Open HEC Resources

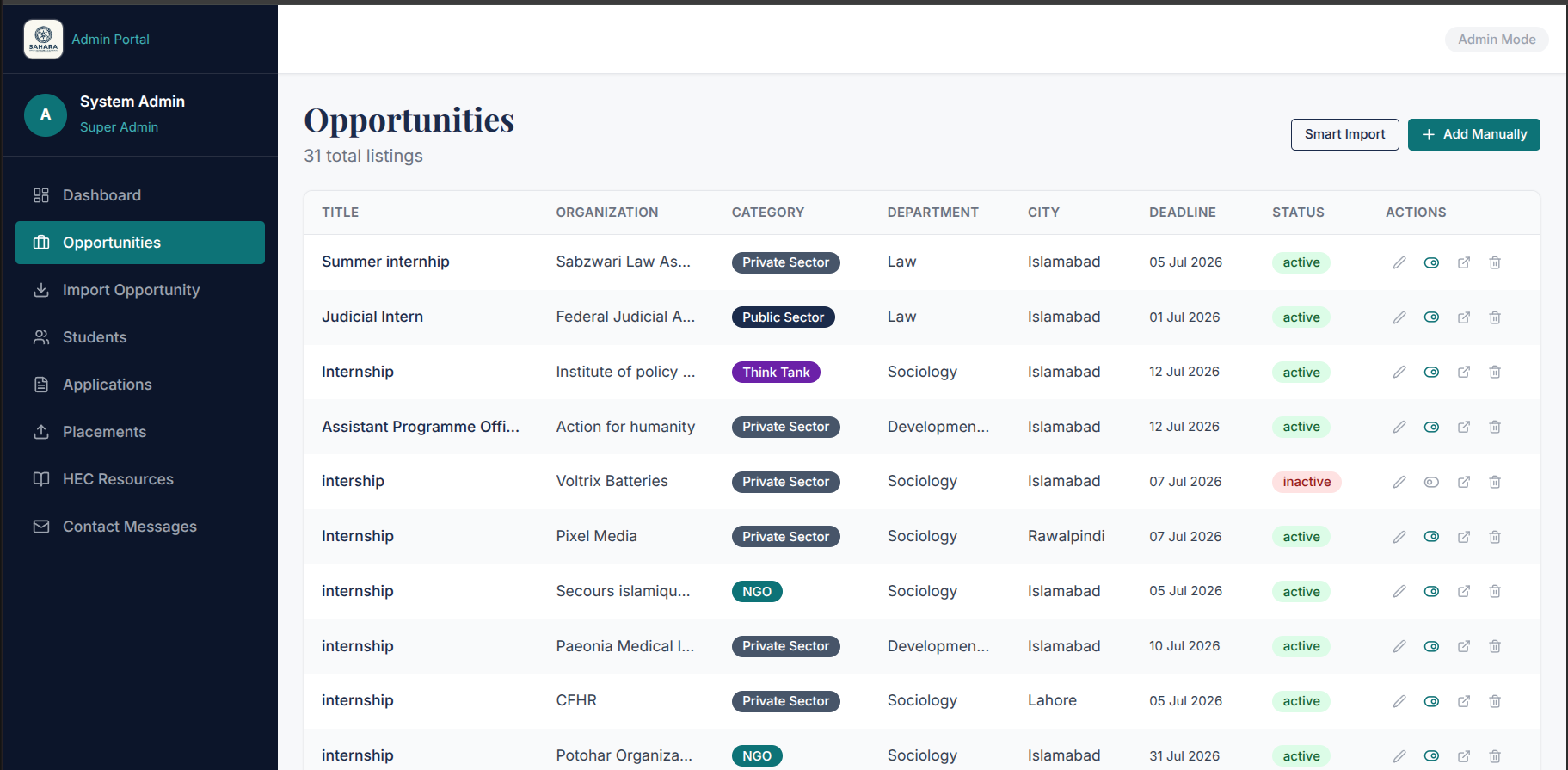140,479
